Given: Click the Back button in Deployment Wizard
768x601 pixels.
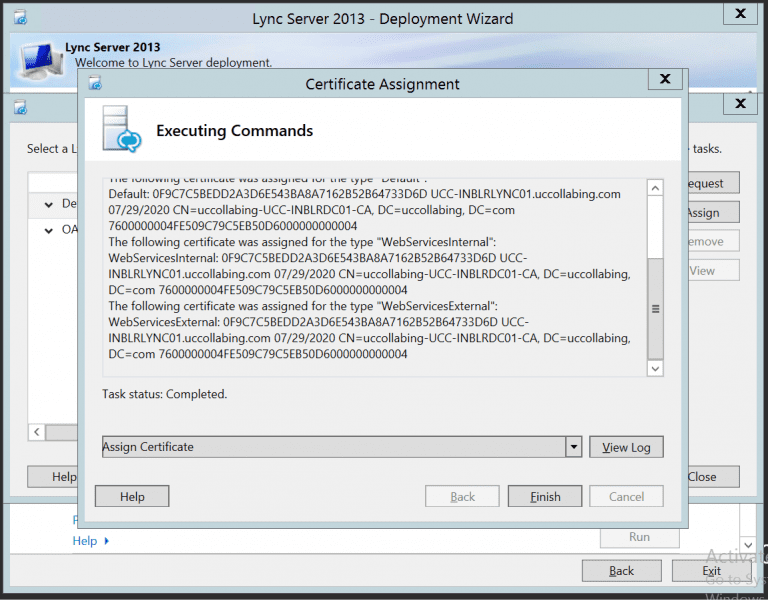Looking at the screenshot, I should (621, 570).
